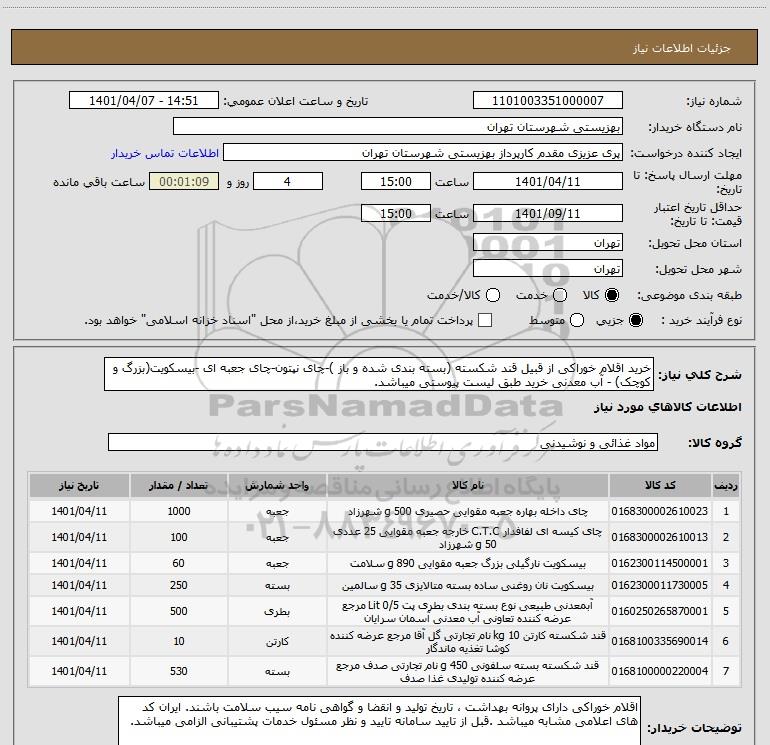Screen dimensions: 770x745
Task: Click product code 0162300114500001
Action: [660, 563]
